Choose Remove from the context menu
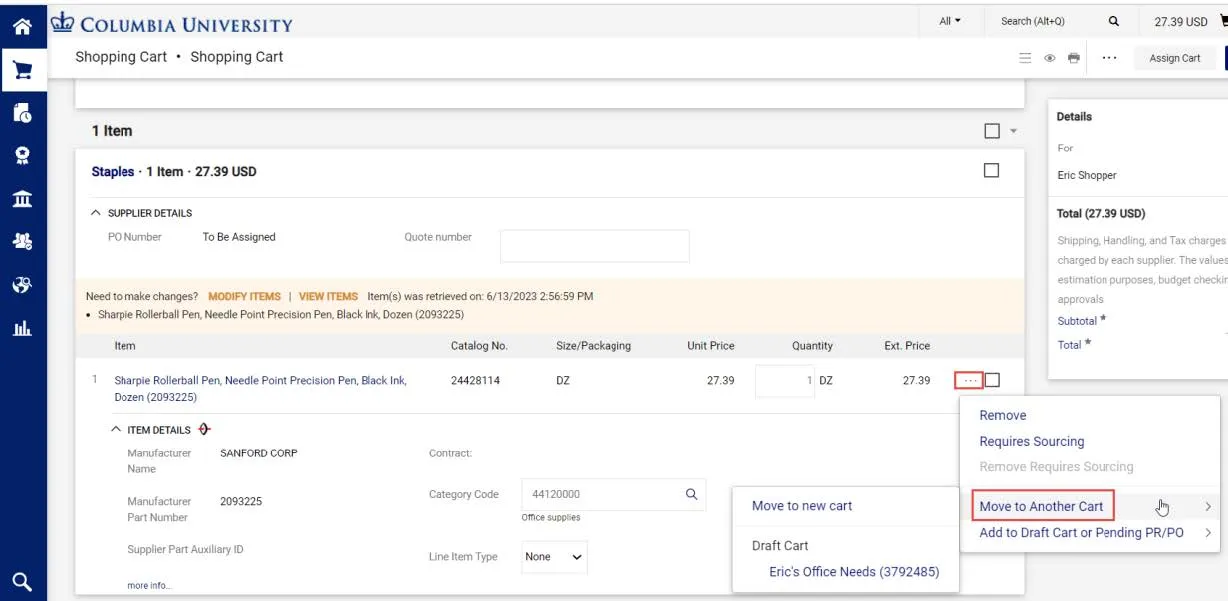This screenshot has height=601, width=1228. 1003,415
